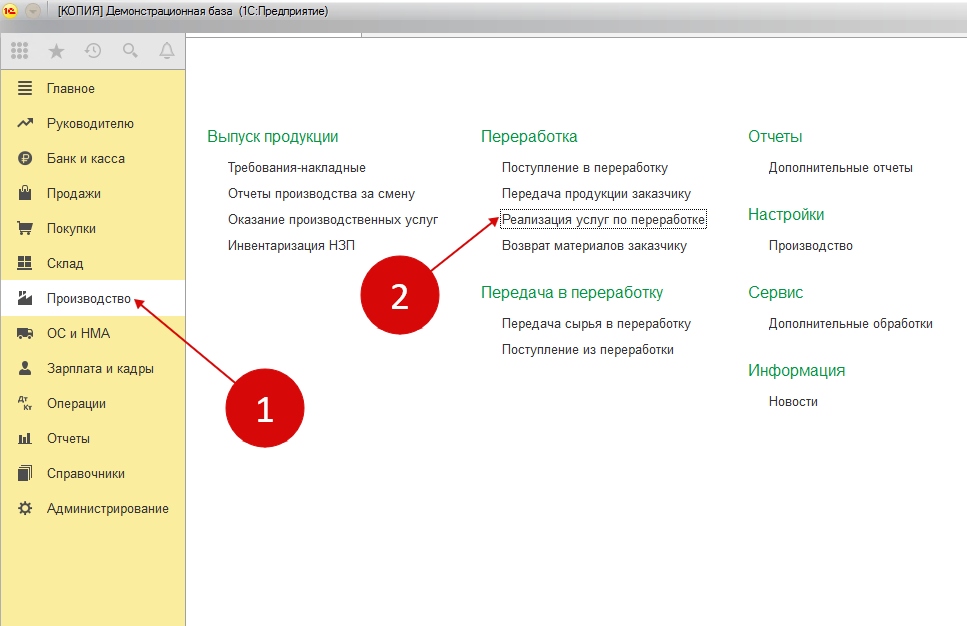967x626 pixels.
Task: Open Возврат материалов заказчику
Action: (595, 245)
